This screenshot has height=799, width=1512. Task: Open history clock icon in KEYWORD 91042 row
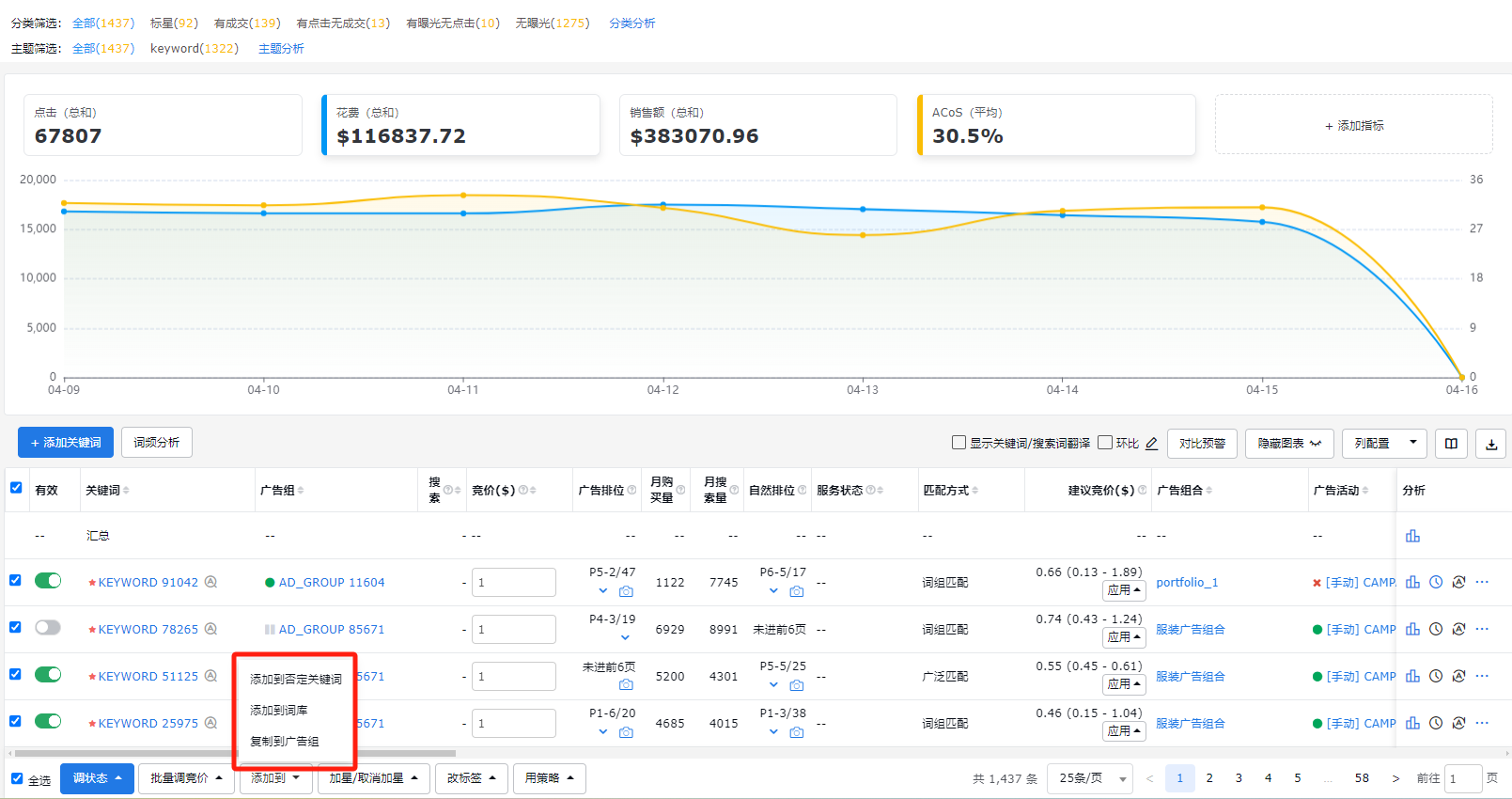tap(1436, 582)
